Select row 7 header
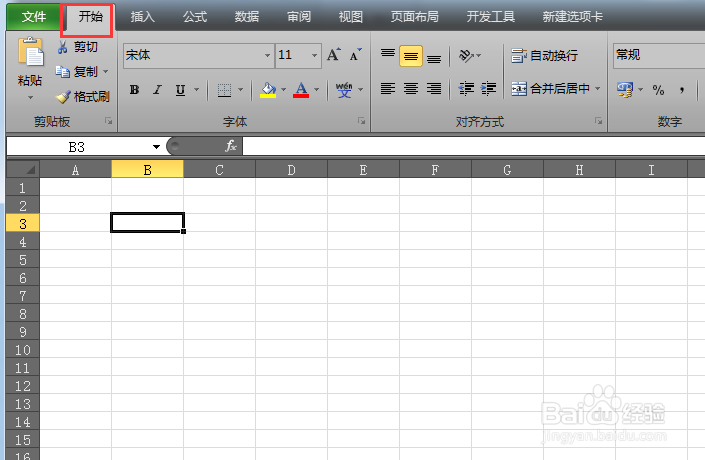The width and height of the screenshot is (705, 460). pyautogui.click(x=23, y=296)
